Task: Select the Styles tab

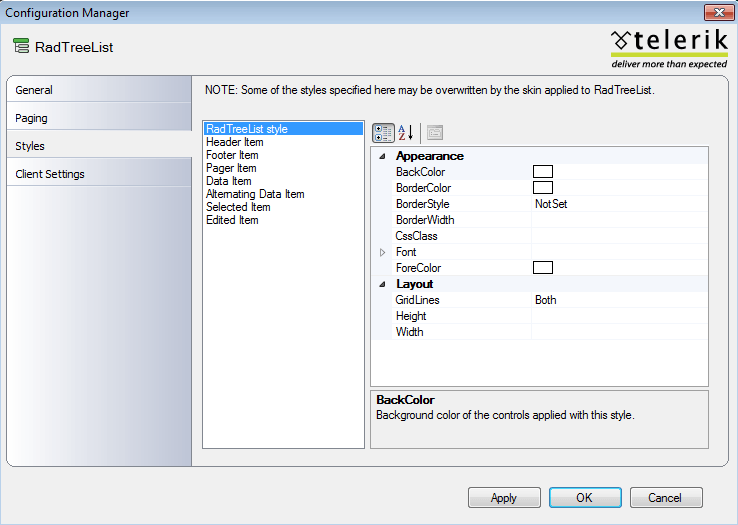Action: point(99,145)
